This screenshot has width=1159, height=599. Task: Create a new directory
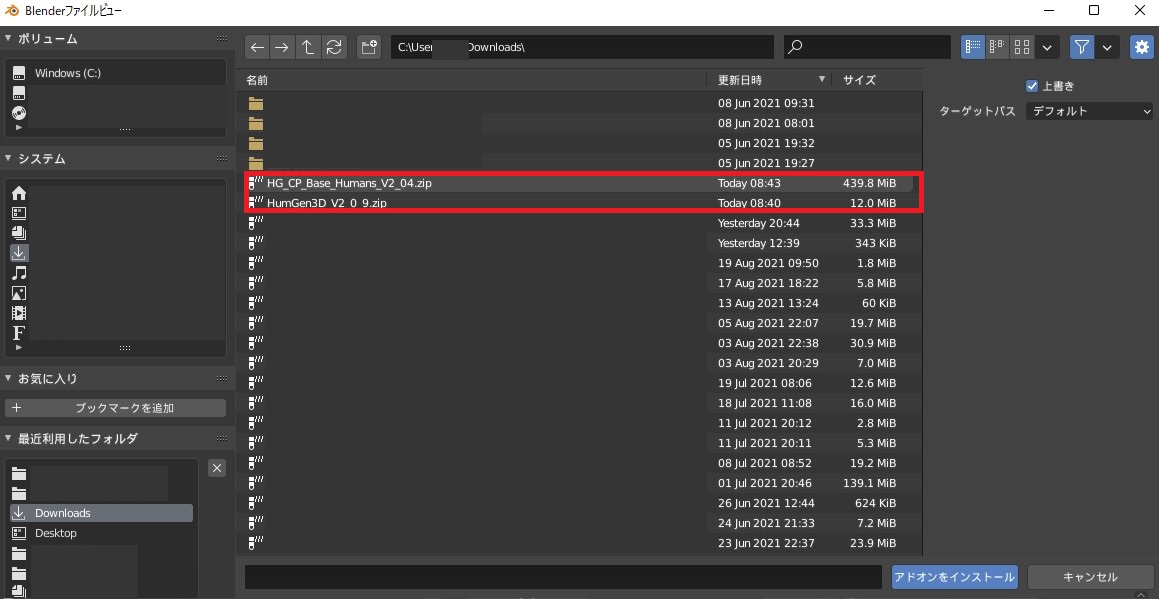coord(369,47)
